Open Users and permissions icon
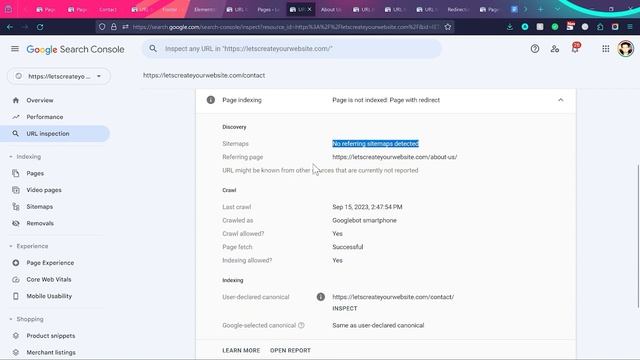 555,49
